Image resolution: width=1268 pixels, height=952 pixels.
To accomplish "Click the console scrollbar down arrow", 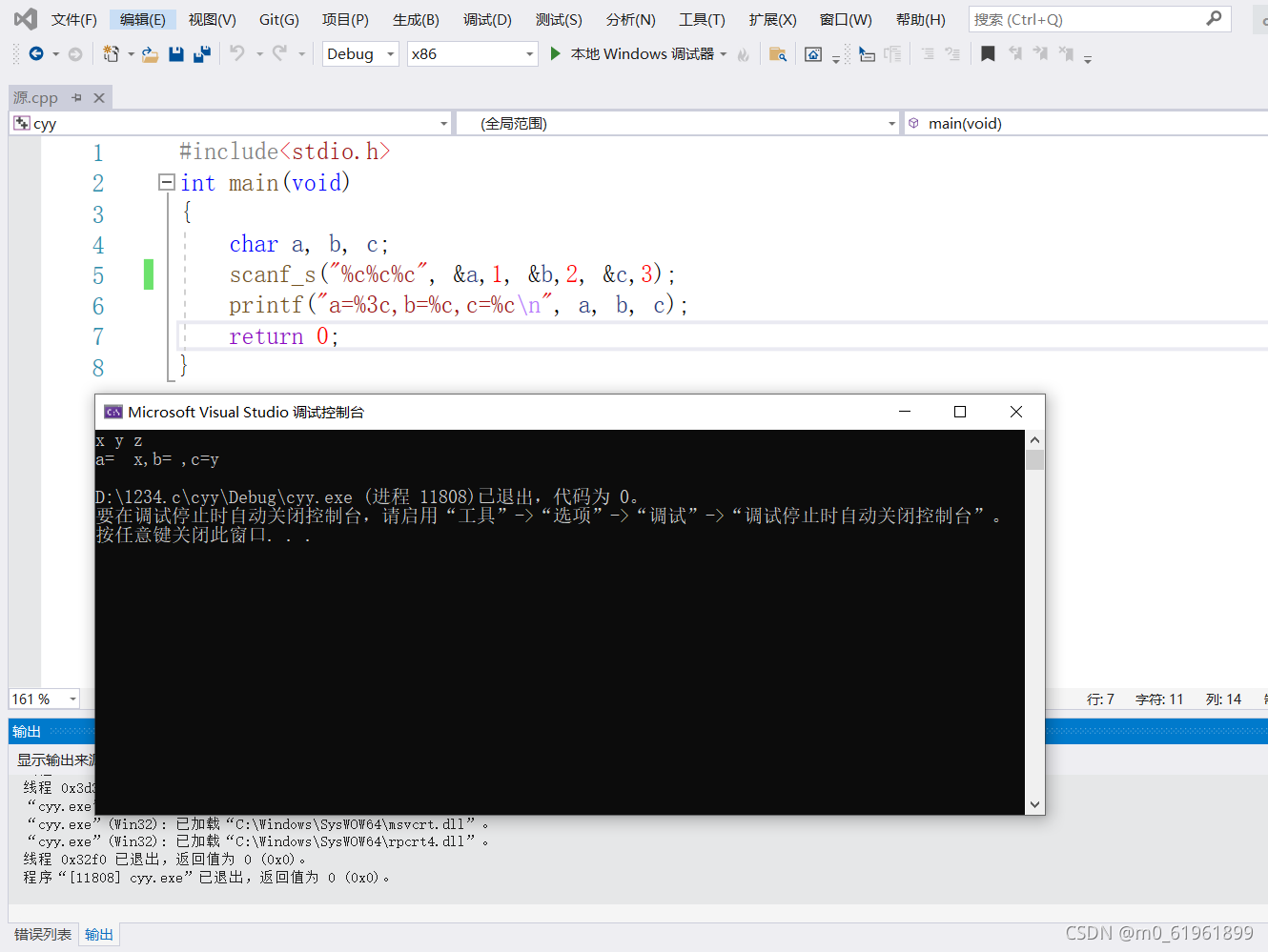I will (x=1035, y=804).
